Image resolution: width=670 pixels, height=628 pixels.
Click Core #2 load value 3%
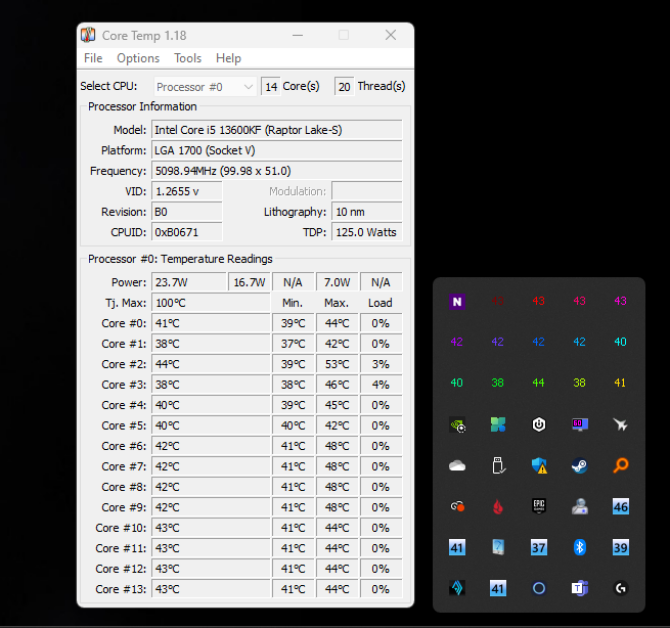pos(381,364)
